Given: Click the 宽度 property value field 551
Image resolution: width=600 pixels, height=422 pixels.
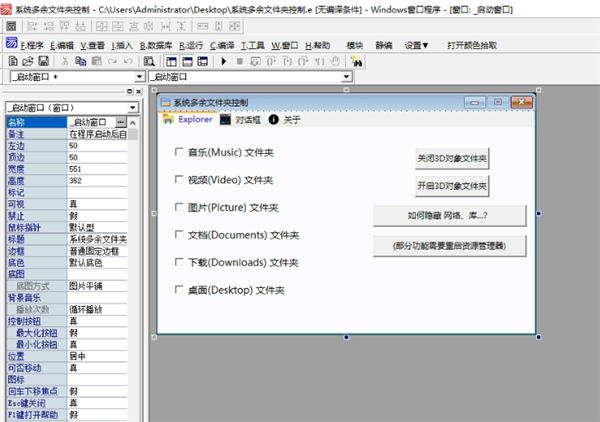Looking at the screenshot, I should pyautogui.click(x=96, y=168).
